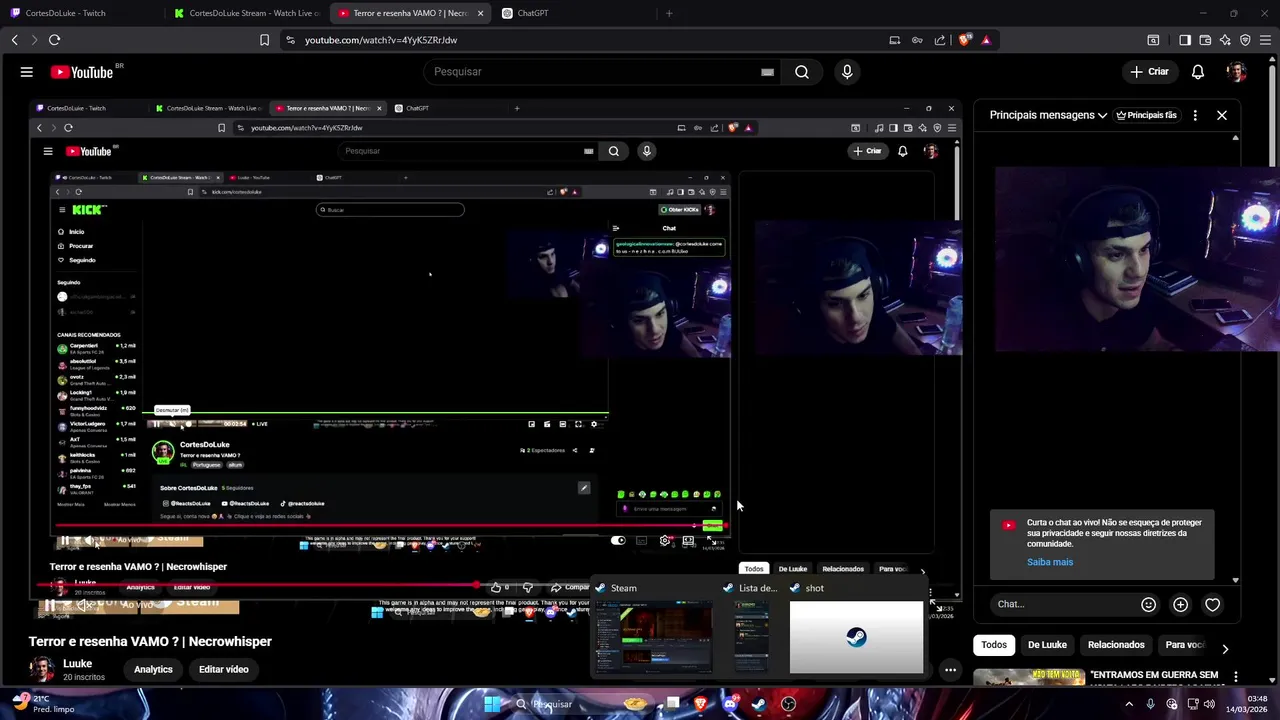Open Principais fãs top fans chip
This screenshot has width=1280, height=720.
(1147, 115)
